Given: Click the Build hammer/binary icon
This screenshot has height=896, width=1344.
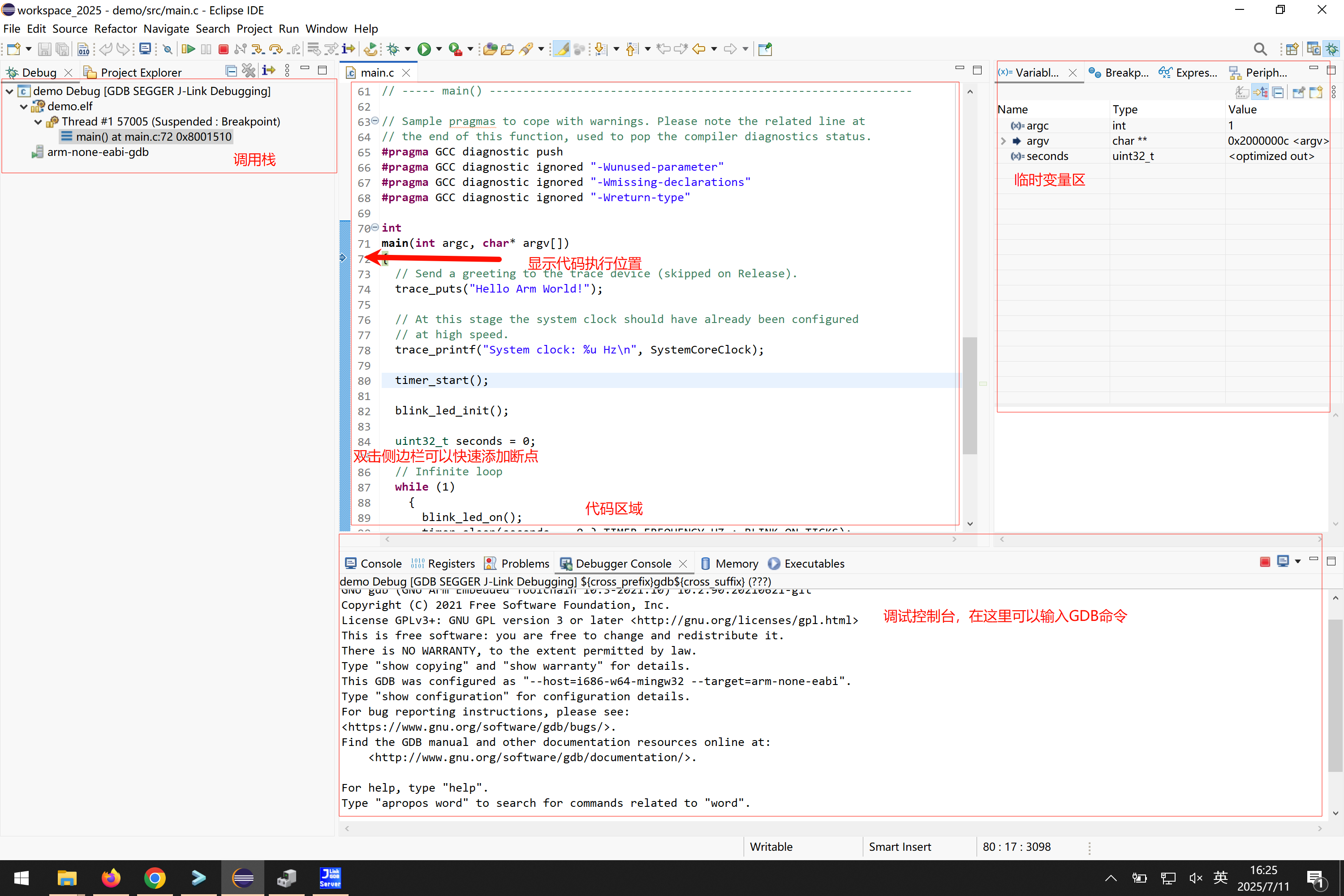Looking at the screenshot, I should [83, 49].
